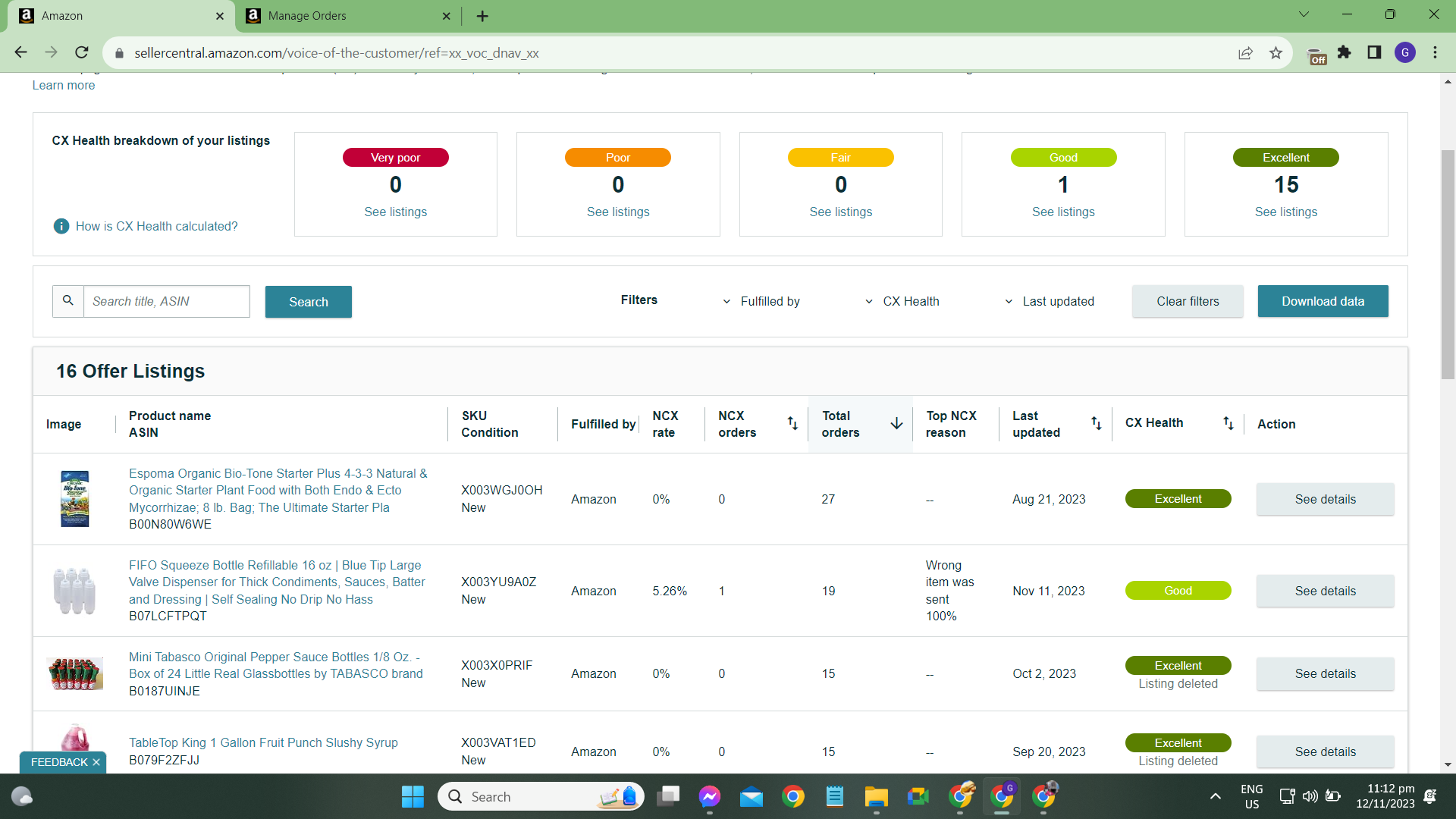Click the Windows taskbar Search box
Image resolution: width=1456 pixels, height=819 pixels.
click(x=541, y=796)
